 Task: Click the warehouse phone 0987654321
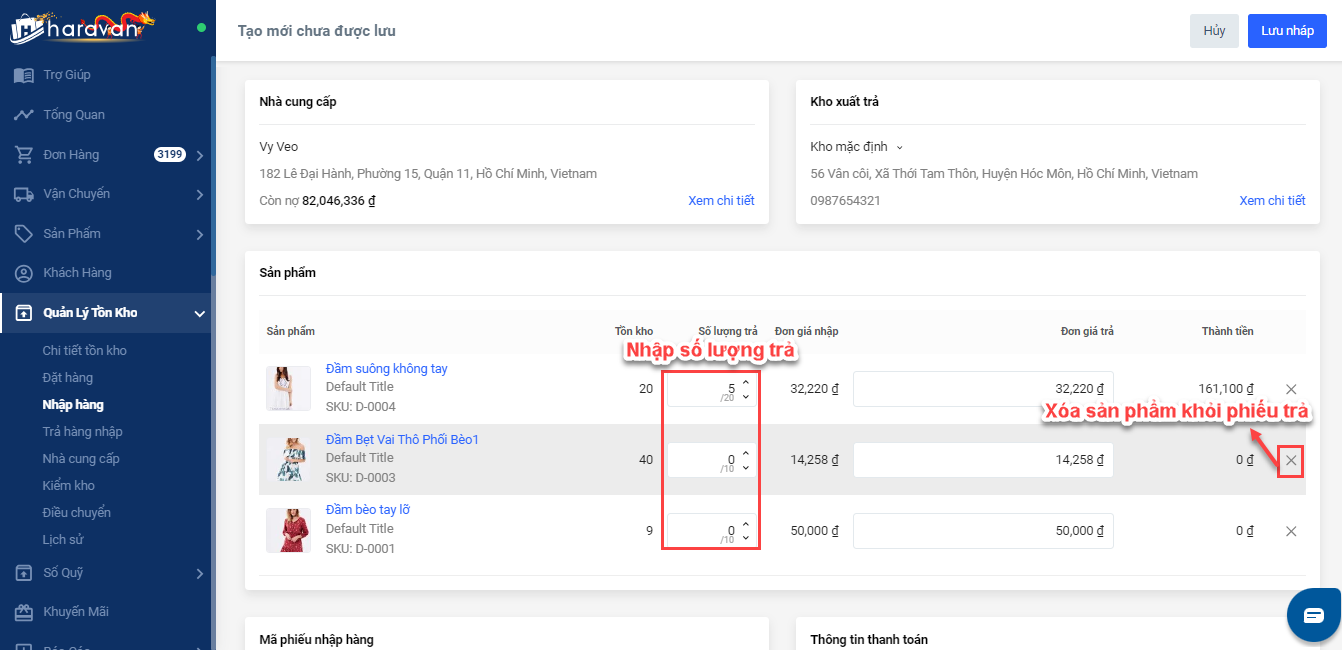(x=845, y=201)
